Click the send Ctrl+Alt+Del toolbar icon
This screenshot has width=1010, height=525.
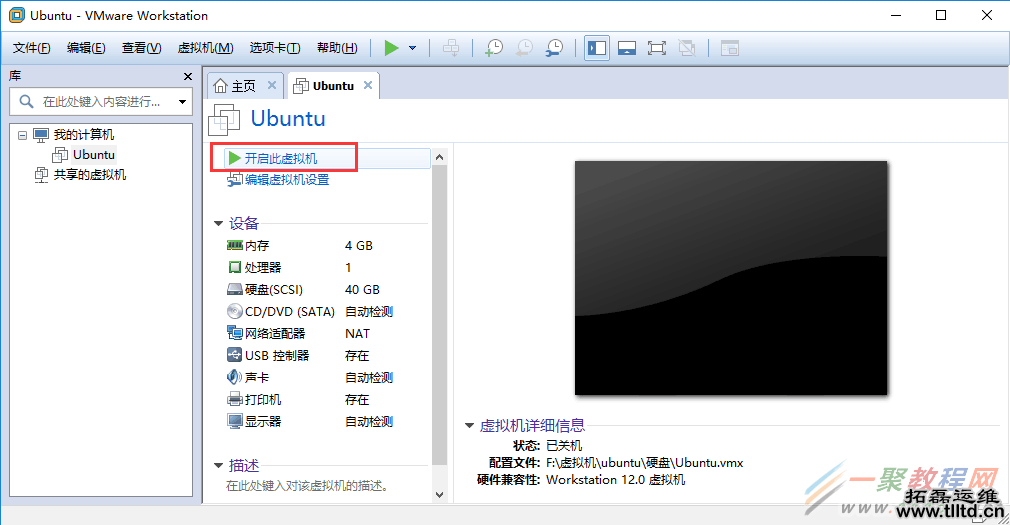pos(451,48)
